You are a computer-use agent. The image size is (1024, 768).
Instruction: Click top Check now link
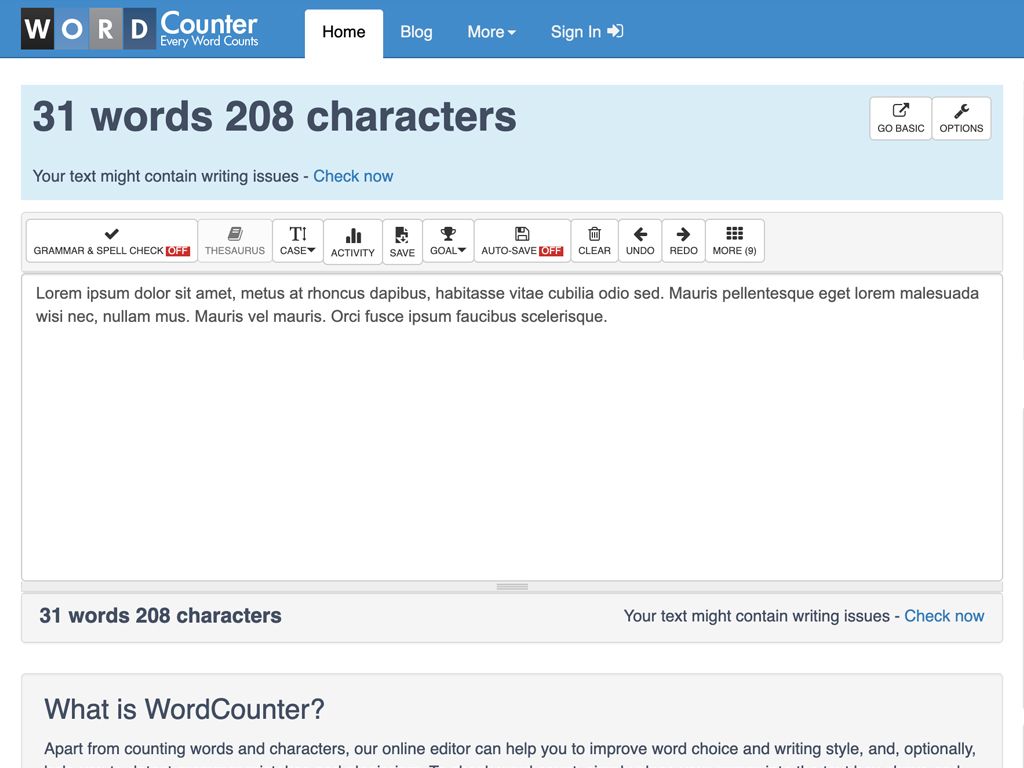(353, 176)
